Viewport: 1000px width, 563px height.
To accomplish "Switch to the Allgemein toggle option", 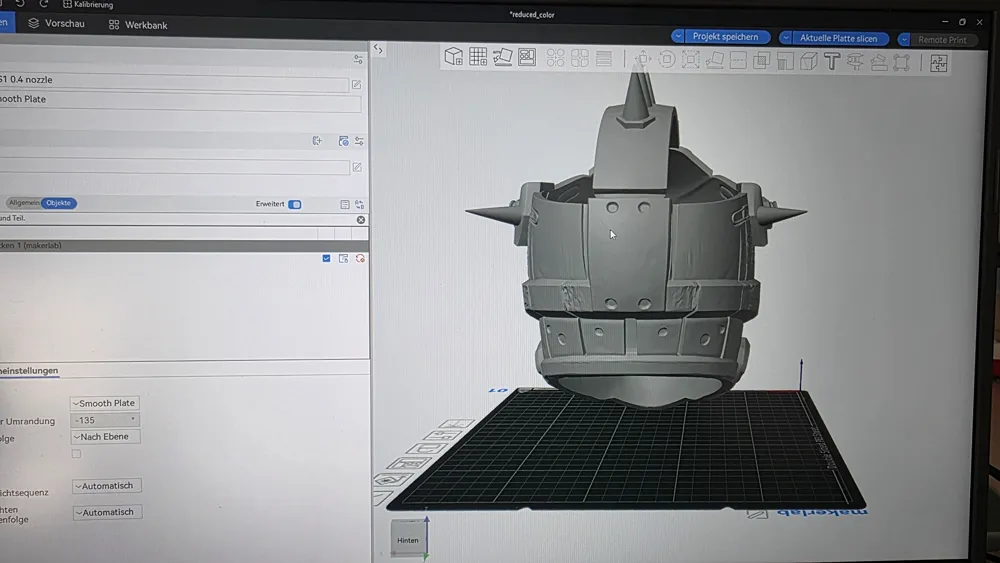I will [24, 203].
